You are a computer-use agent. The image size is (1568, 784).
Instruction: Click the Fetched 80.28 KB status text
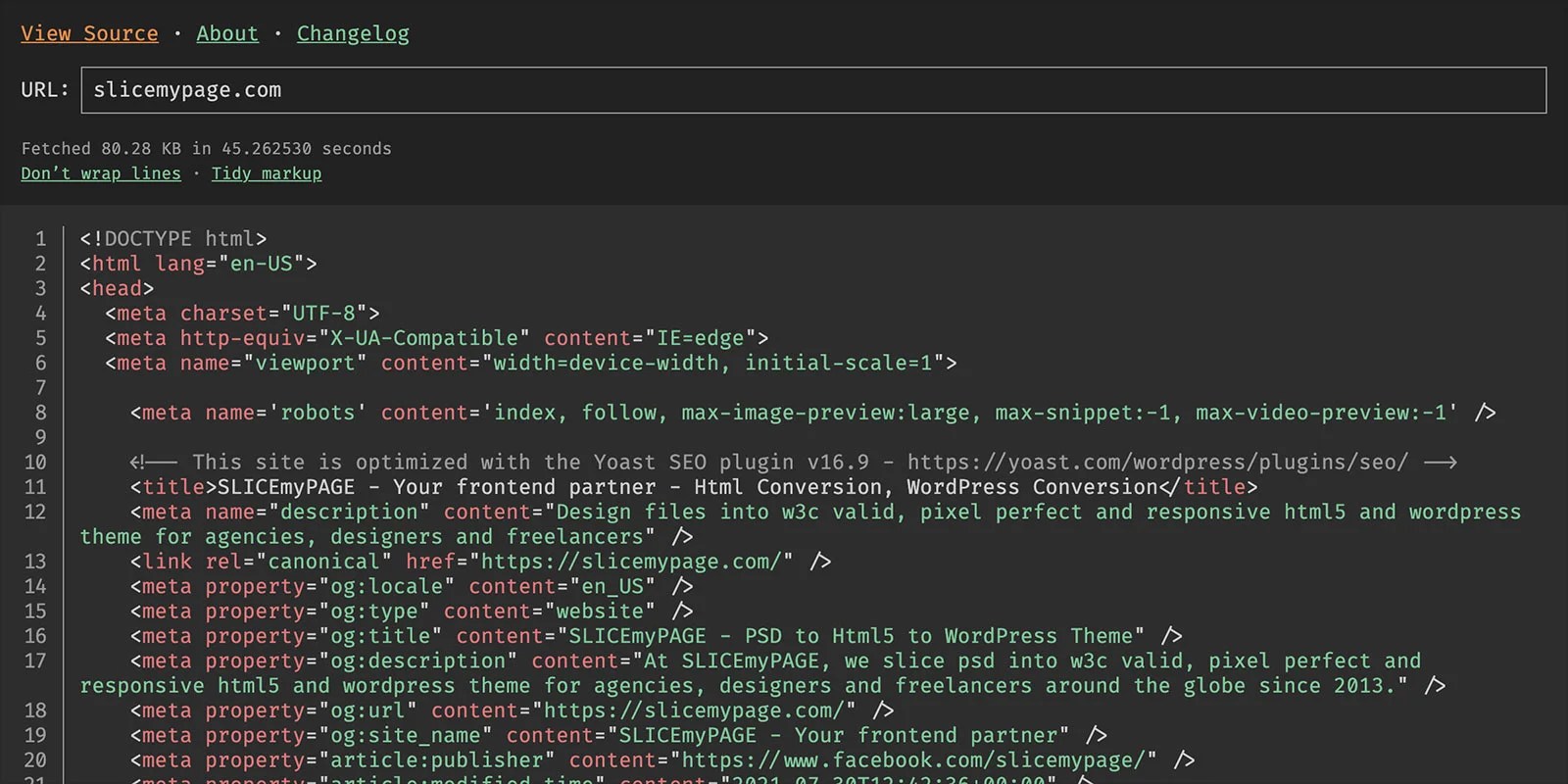(x=206, y=149)
